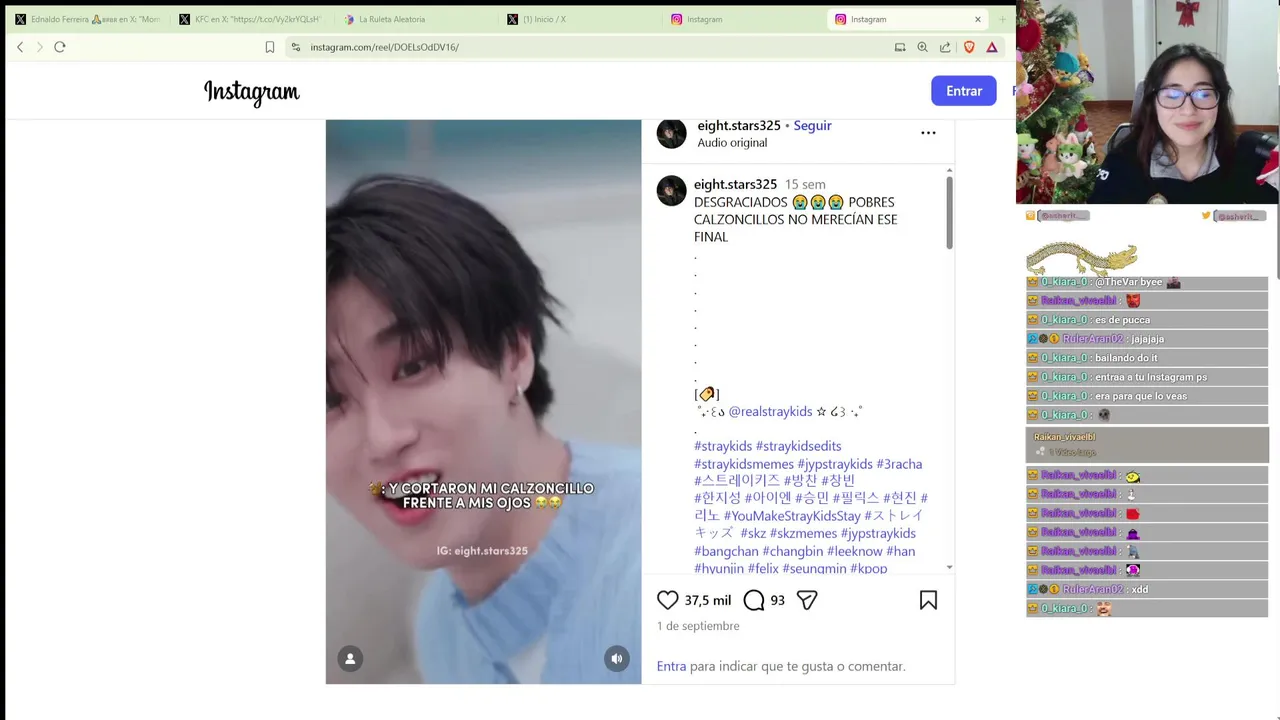Click the caption scrollbar down arrow
1280x720 pixels.
pyautogui.click(x=949, y=567)
